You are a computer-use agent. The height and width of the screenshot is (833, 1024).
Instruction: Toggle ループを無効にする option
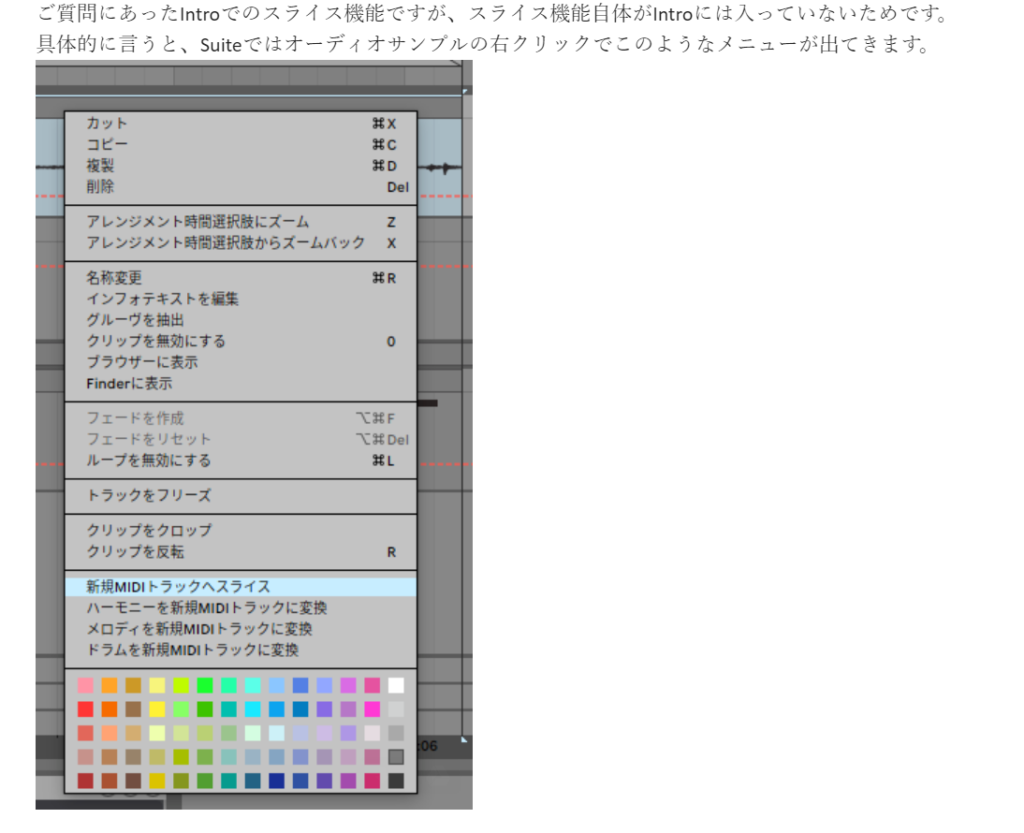click(149, 461)
